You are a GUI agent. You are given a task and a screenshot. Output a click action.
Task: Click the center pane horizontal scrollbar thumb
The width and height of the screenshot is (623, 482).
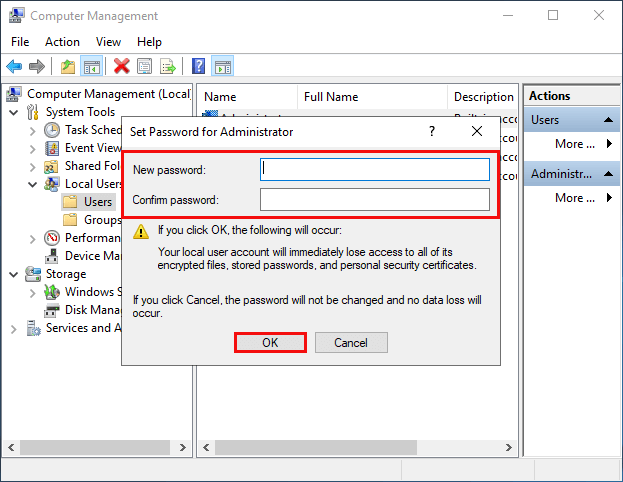click(x=316, y=447)
